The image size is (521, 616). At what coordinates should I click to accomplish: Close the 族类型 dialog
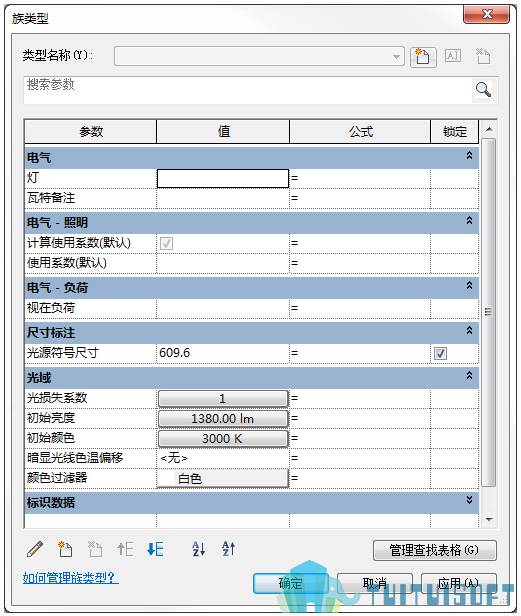pos(486,15)
